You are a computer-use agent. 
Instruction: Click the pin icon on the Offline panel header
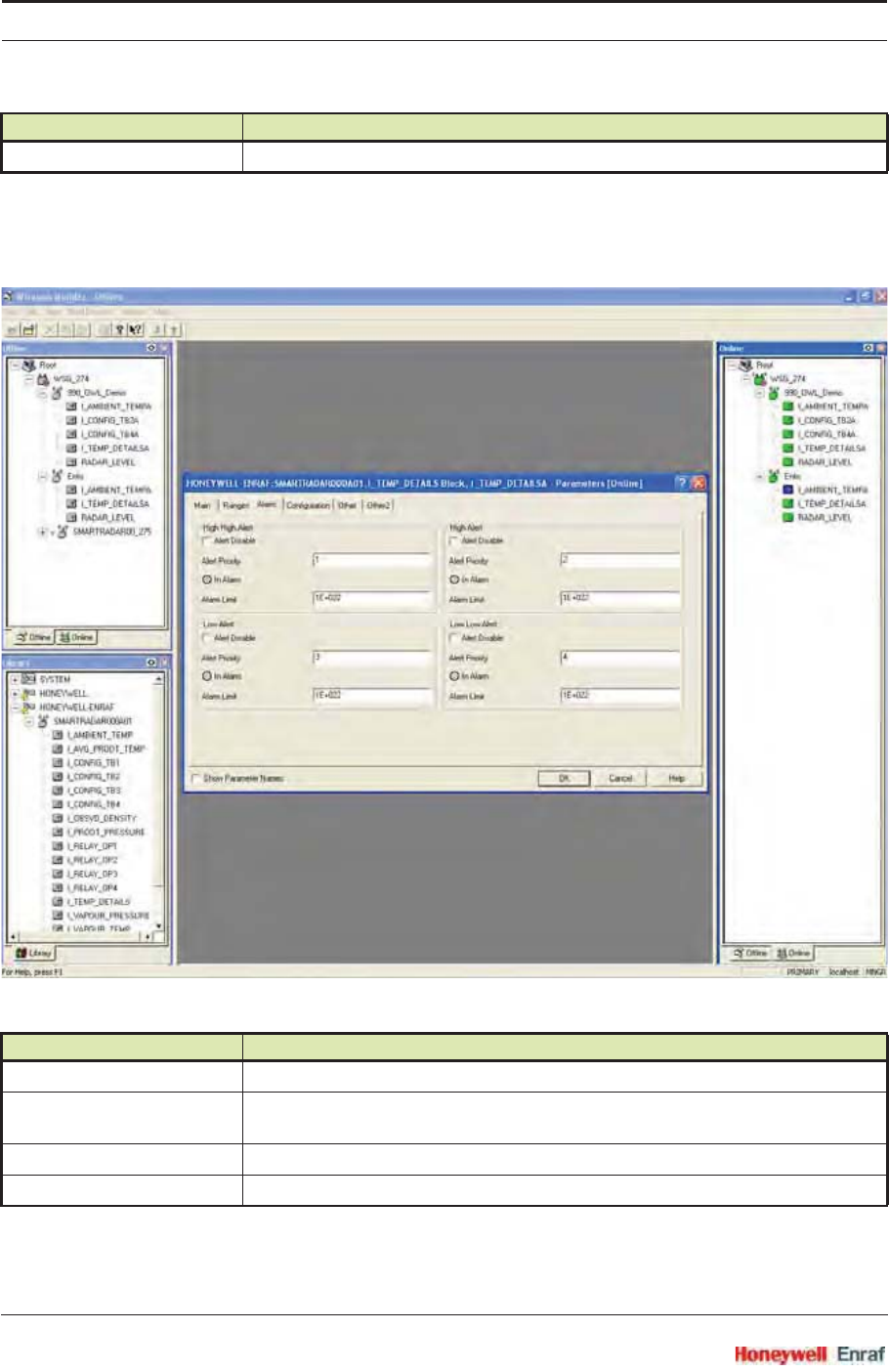[x=151, y=348]
